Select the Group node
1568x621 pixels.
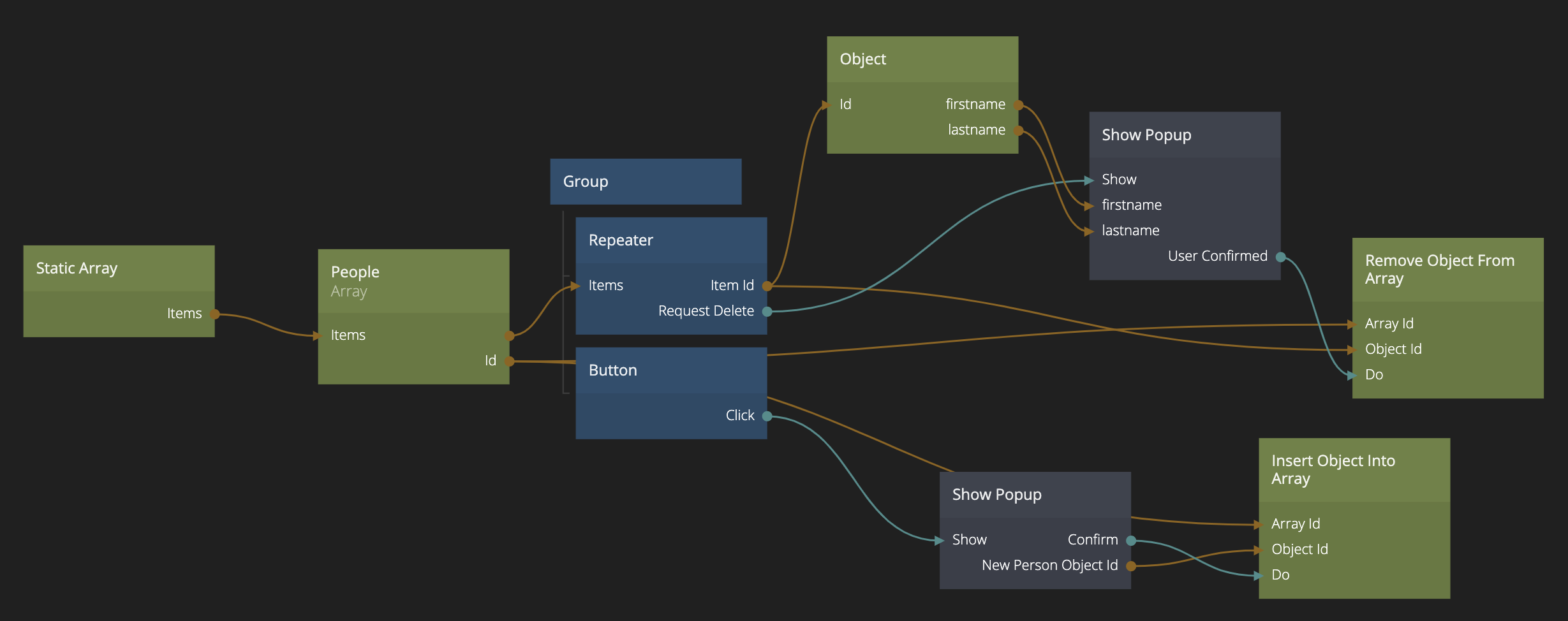[645, 182]
